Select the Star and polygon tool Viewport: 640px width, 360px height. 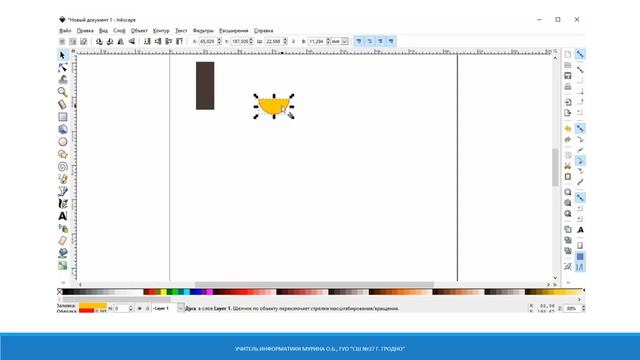(x=62, y=154)
